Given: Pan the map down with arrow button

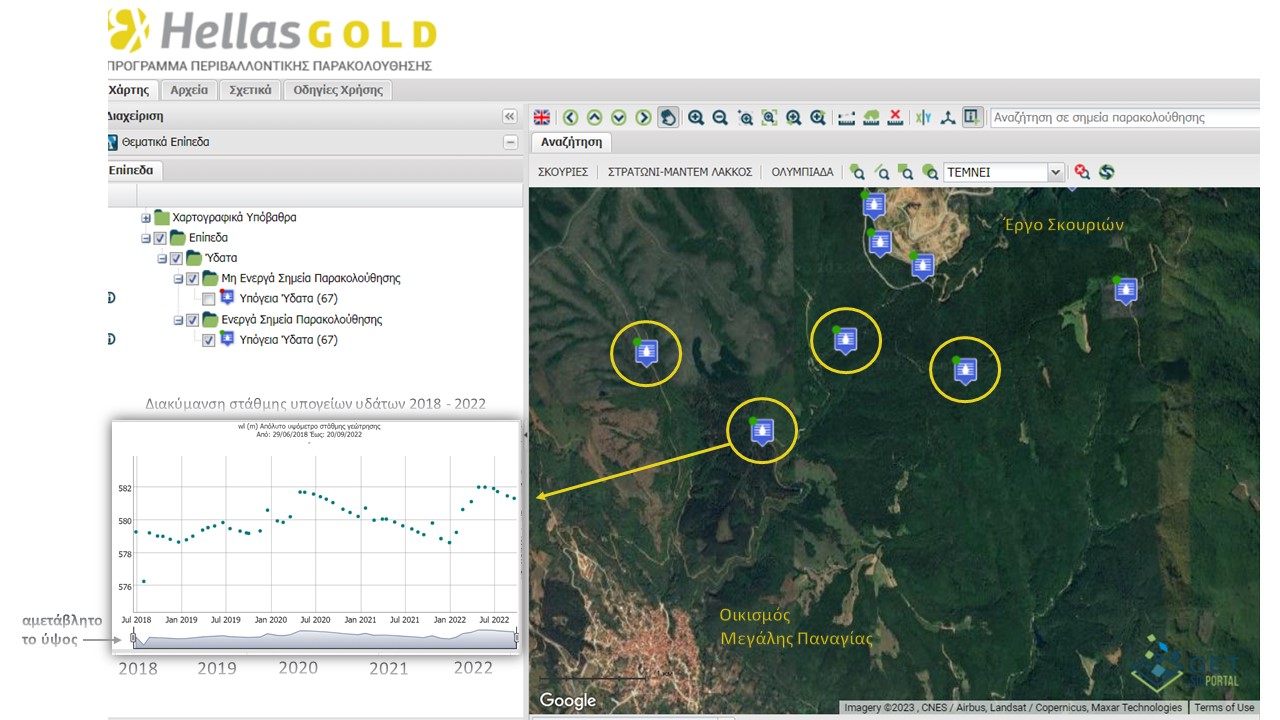Looking at the screenshot, I should coord(619,117).
